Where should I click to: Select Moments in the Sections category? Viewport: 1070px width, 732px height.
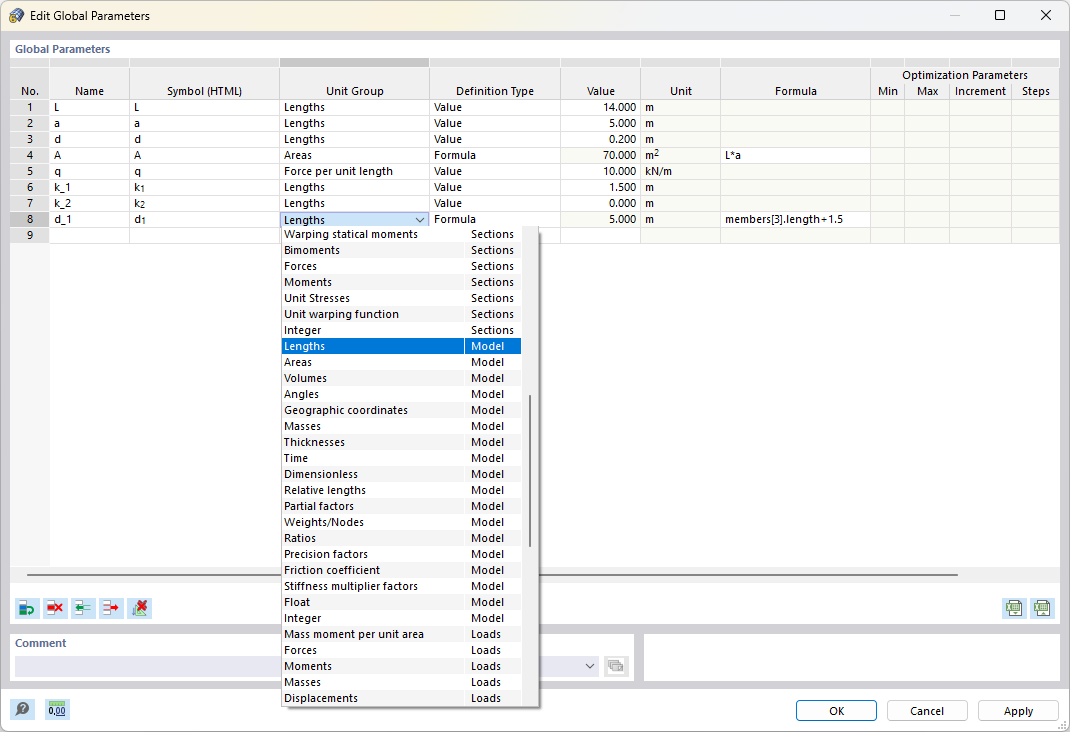401,282
